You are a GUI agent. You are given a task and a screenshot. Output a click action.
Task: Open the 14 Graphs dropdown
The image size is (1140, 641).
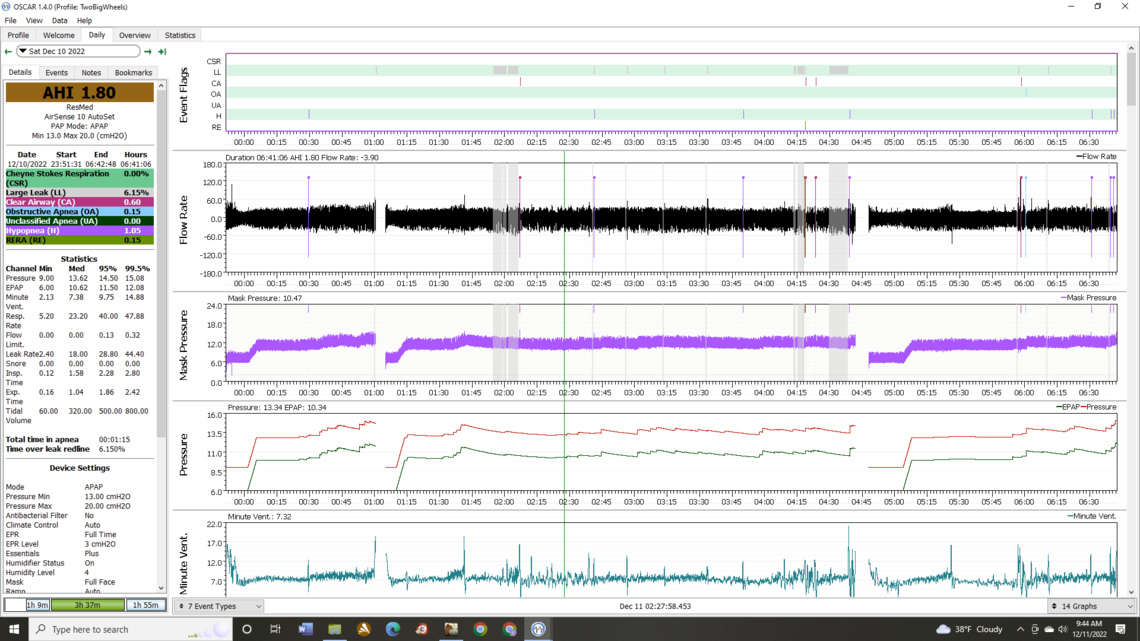point(1092,606)
